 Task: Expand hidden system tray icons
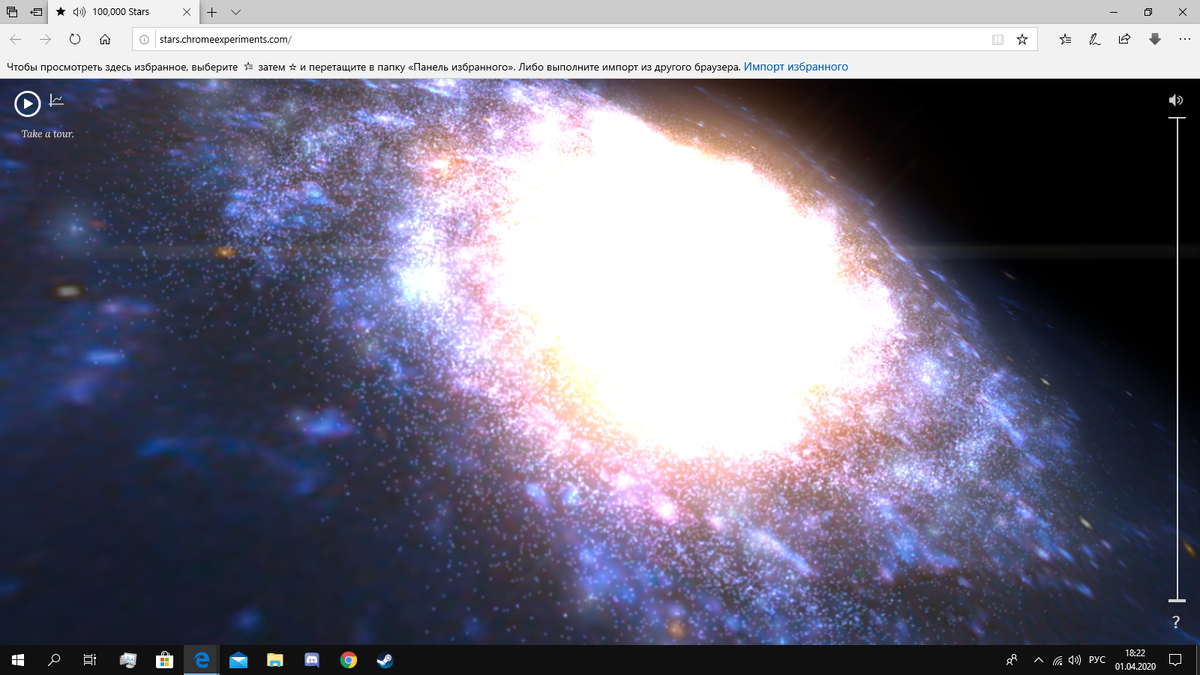click(x=1038, y=660)
